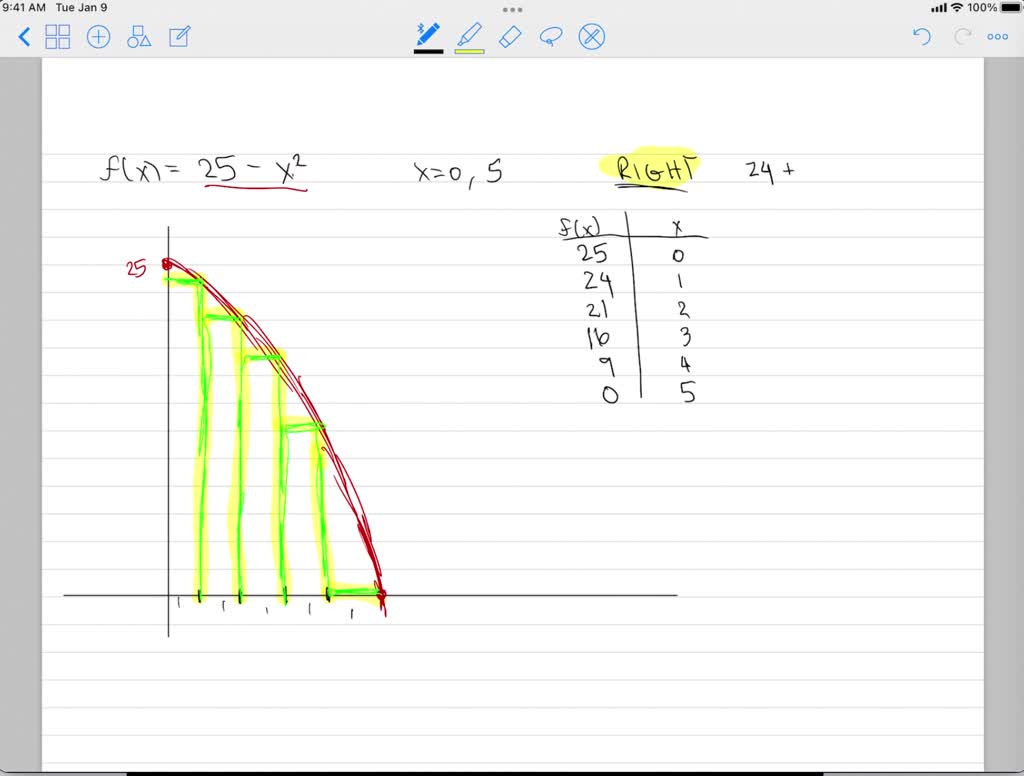Tap the top-center ellipsis handle
The width and height of the screenshot is (1024, 776).
(513, 10)
